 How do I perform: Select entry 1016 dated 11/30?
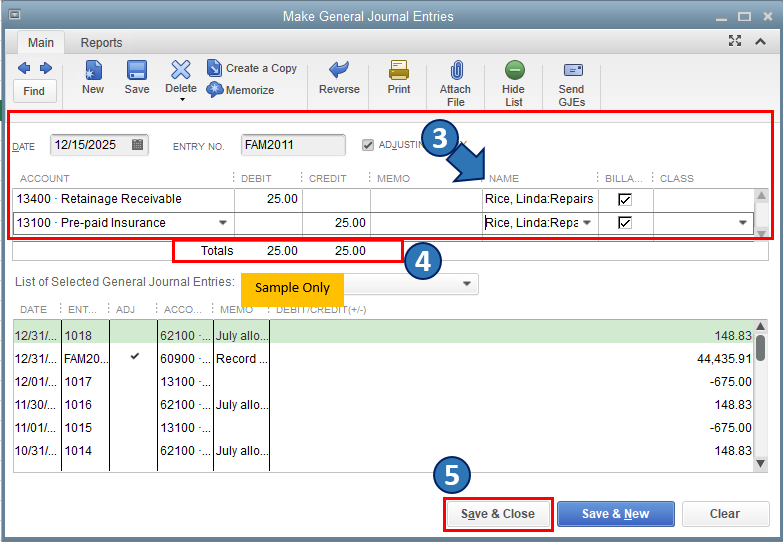(383, 405)
